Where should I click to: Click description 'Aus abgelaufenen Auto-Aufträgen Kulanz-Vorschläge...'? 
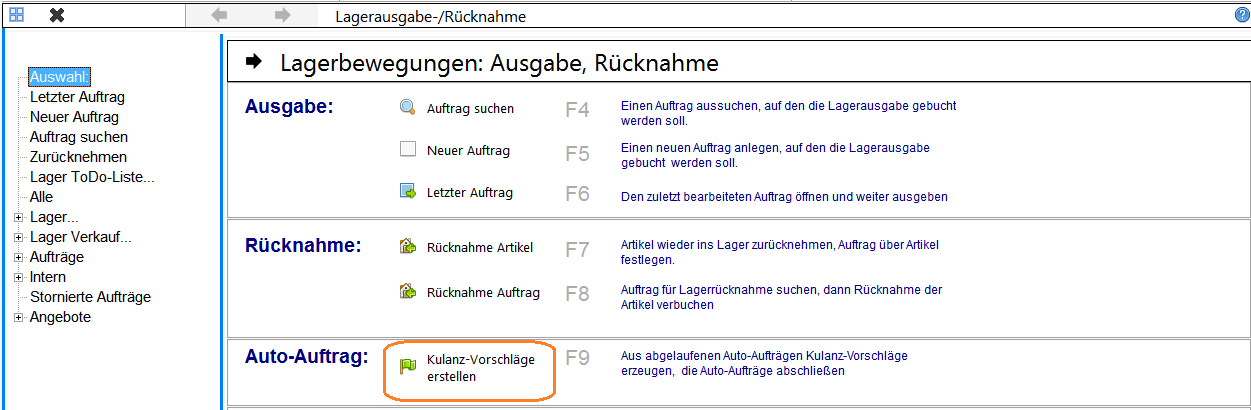765,363
